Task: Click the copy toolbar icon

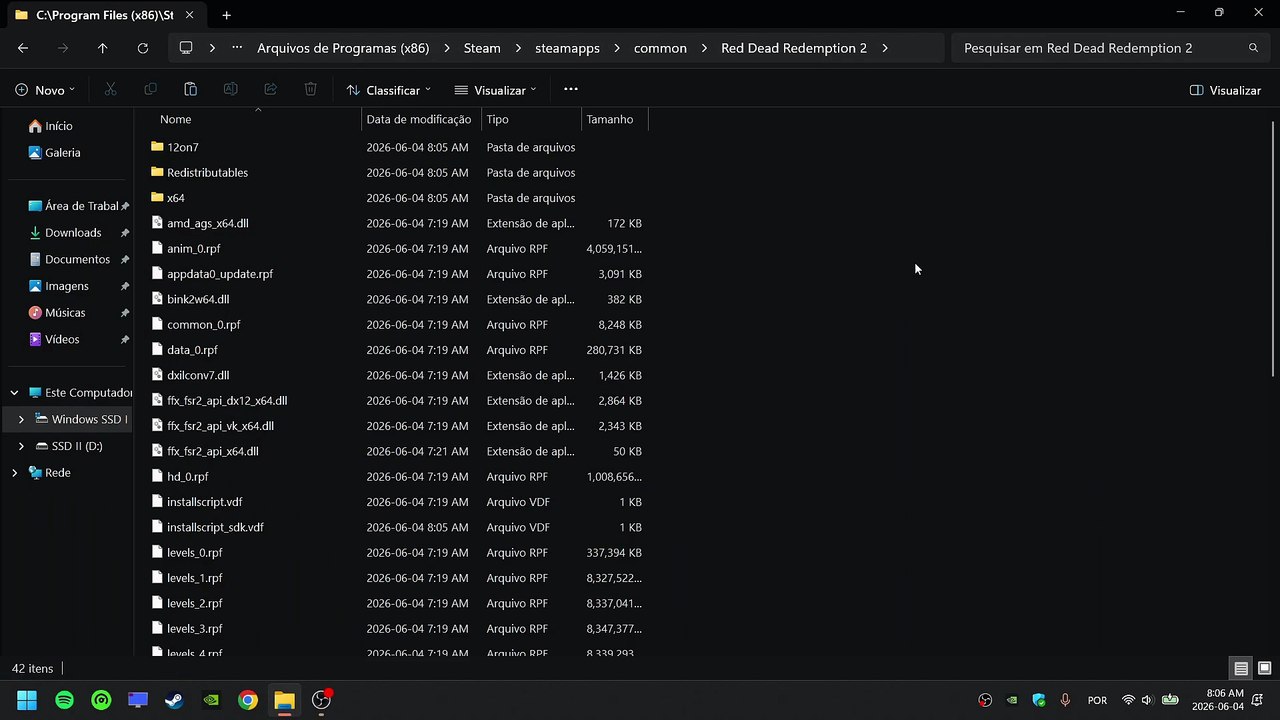Action: 150,90
